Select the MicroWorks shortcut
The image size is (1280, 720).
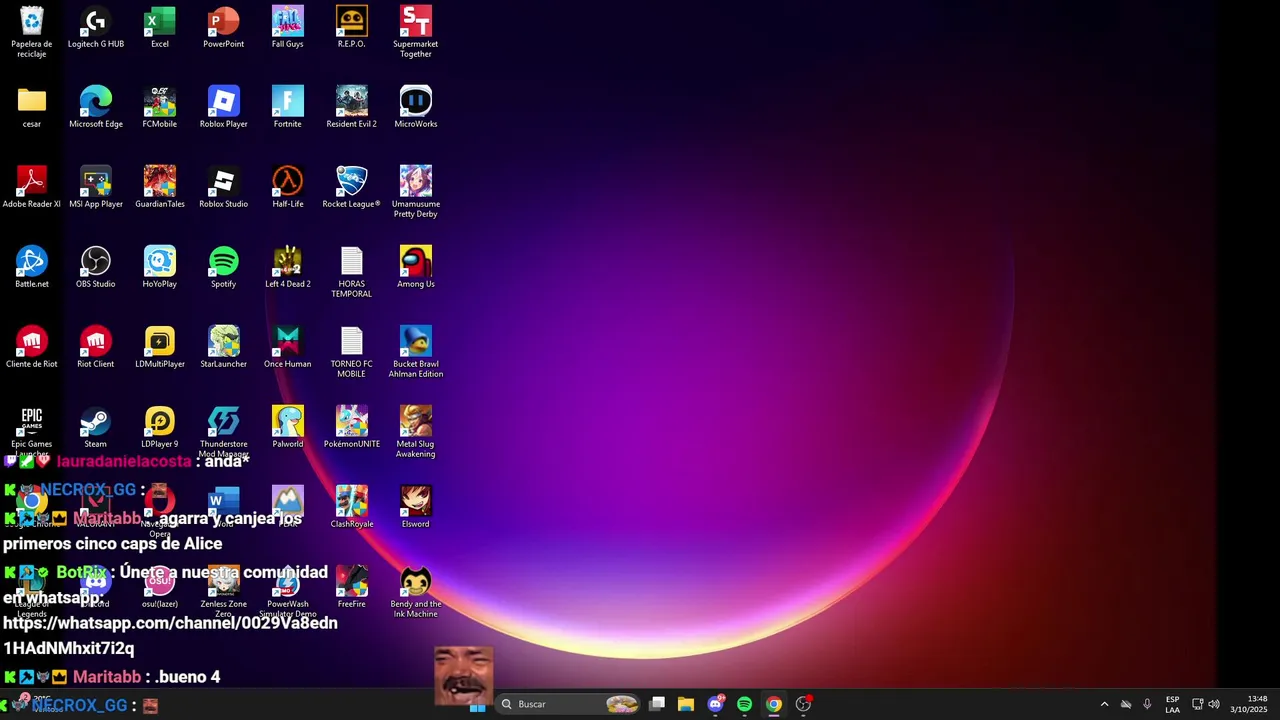pos(416,108)
